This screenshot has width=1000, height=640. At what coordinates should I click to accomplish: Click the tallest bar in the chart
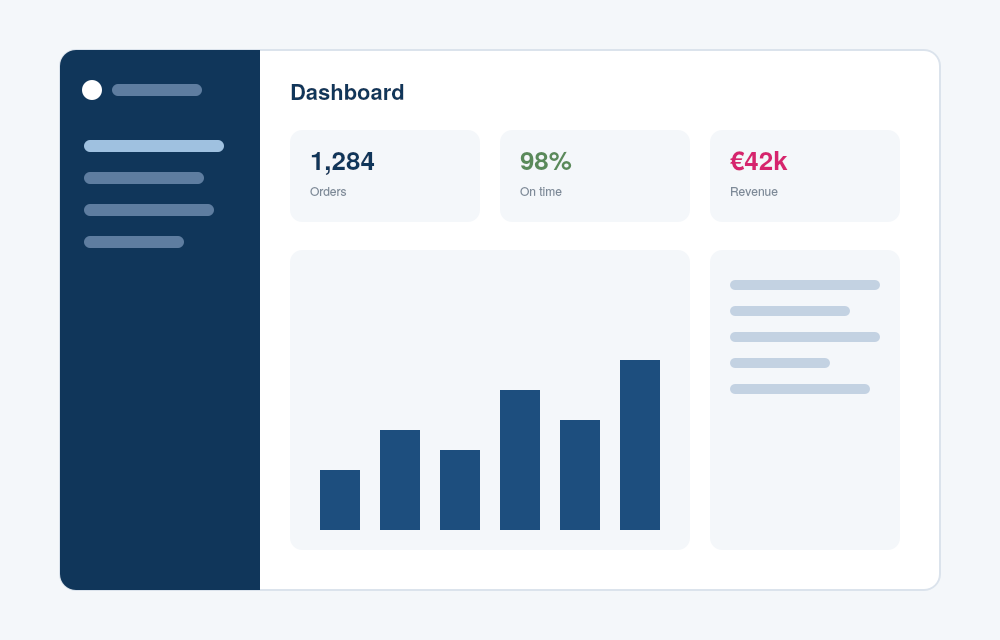(x=640, y=445)
